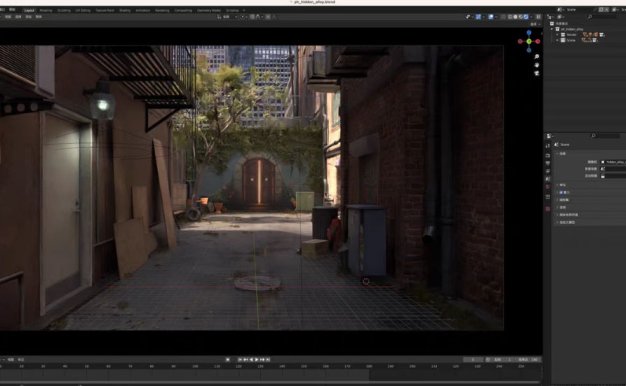
Task: Jump to timeline start frame
Action: tap(240, 359)
